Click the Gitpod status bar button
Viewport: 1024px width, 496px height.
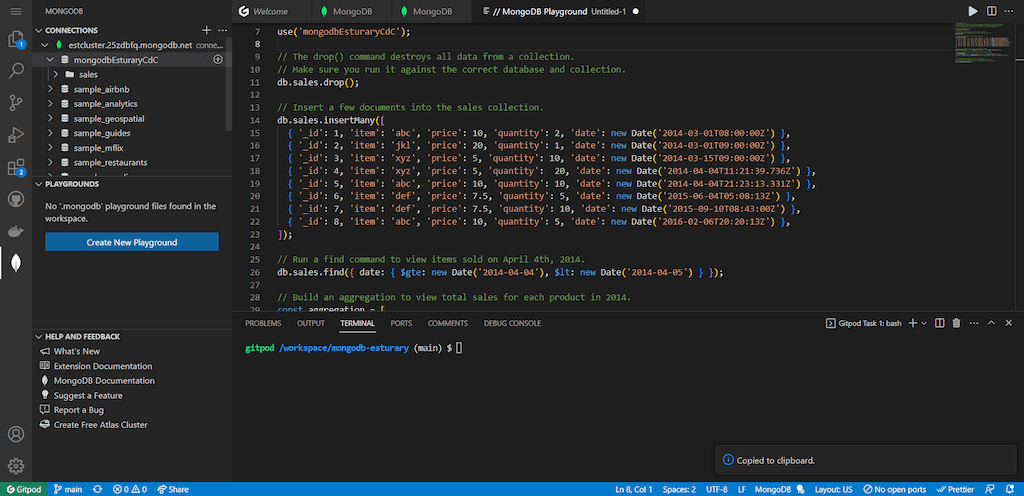(x=24, y=489)
